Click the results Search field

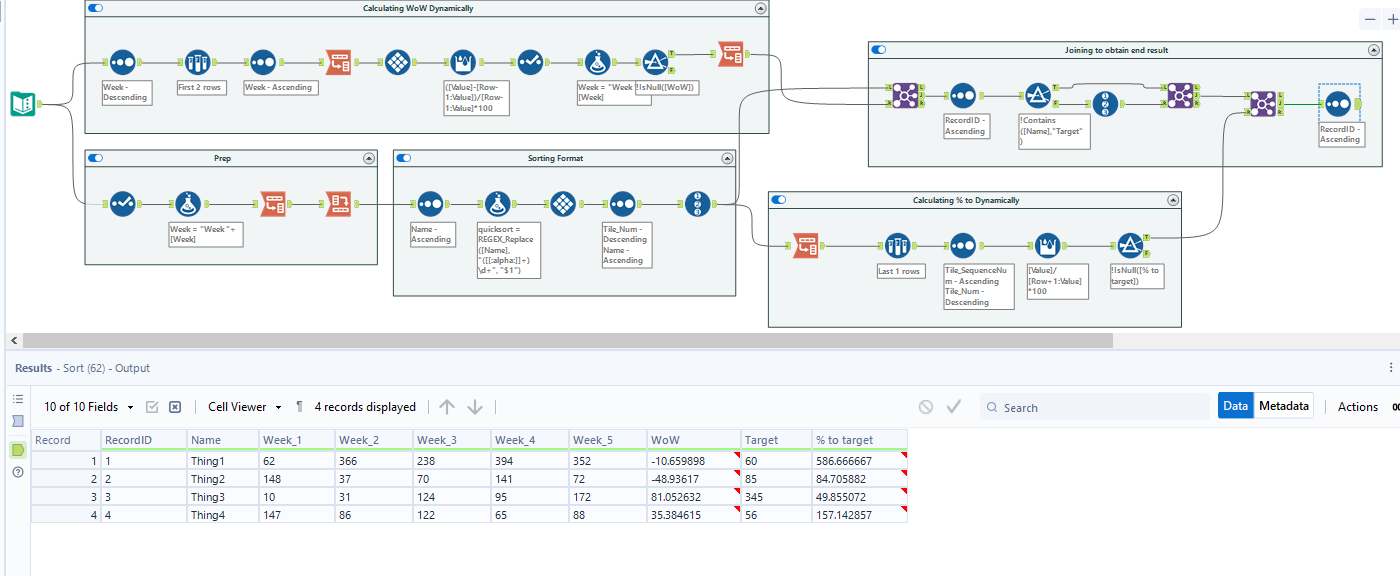point(1100,408)
